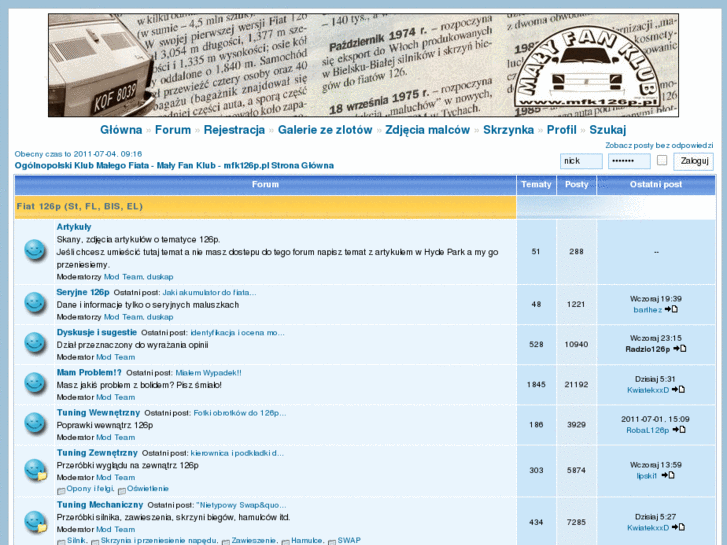727x545 pixels.
Task: Open Skrzynka in the top navigation
Action: [509, 130]
